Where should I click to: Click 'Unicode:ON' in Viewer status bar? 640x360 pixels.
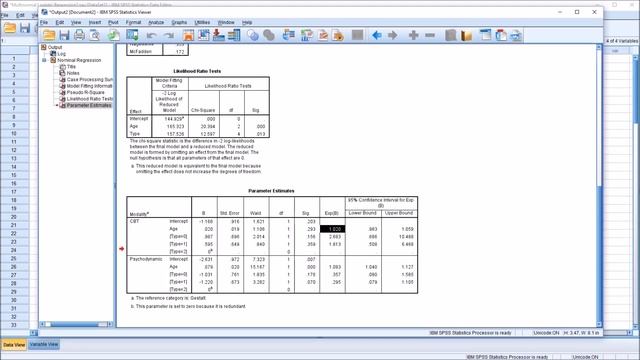click(546, 333)
